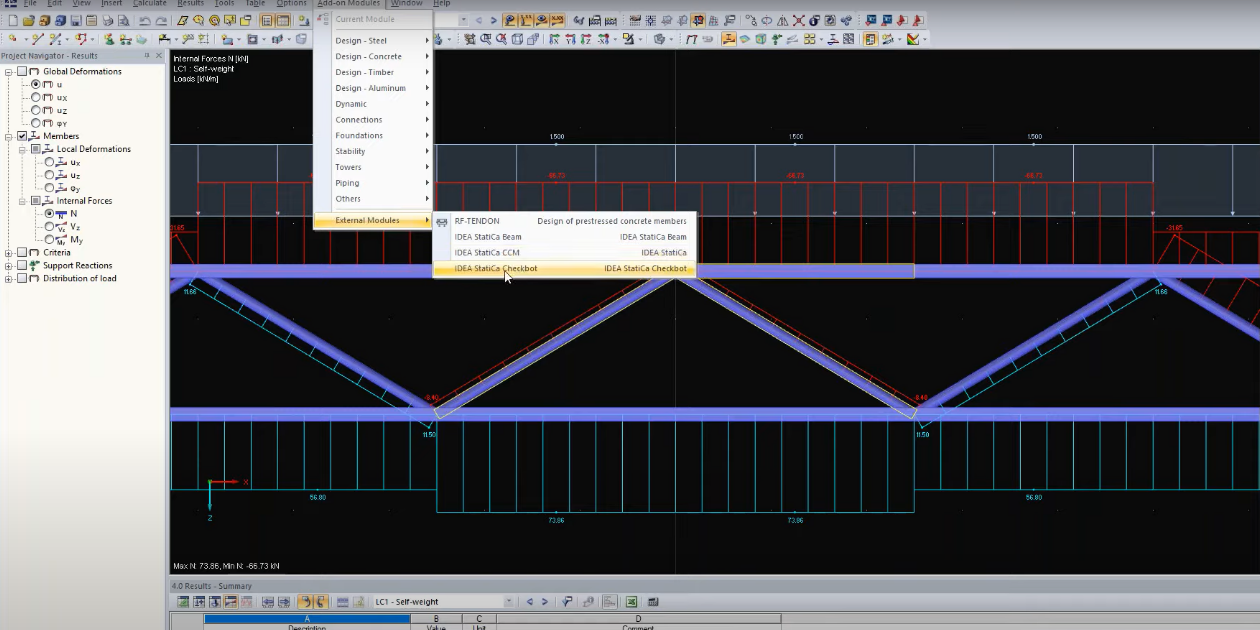
Task: Close the Project Navigator panel
Action: click(x=159, y=56)
